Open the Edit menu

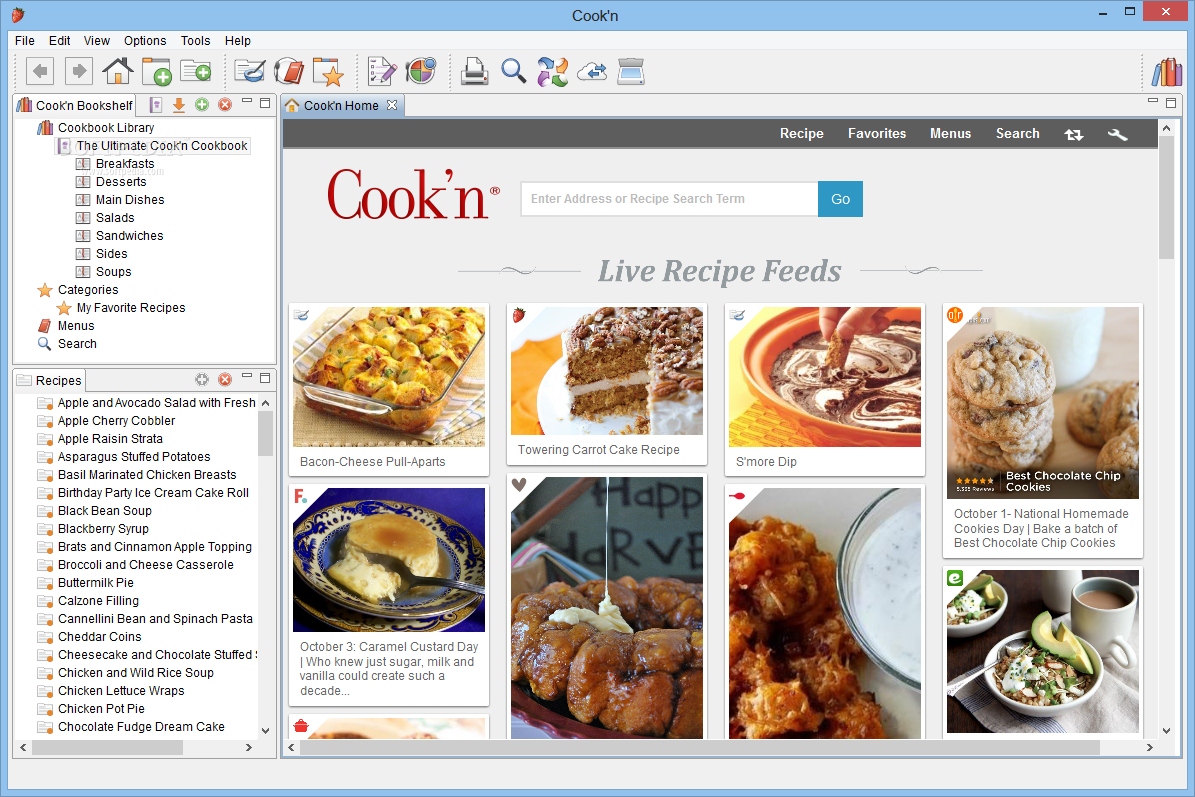point(59,40)
